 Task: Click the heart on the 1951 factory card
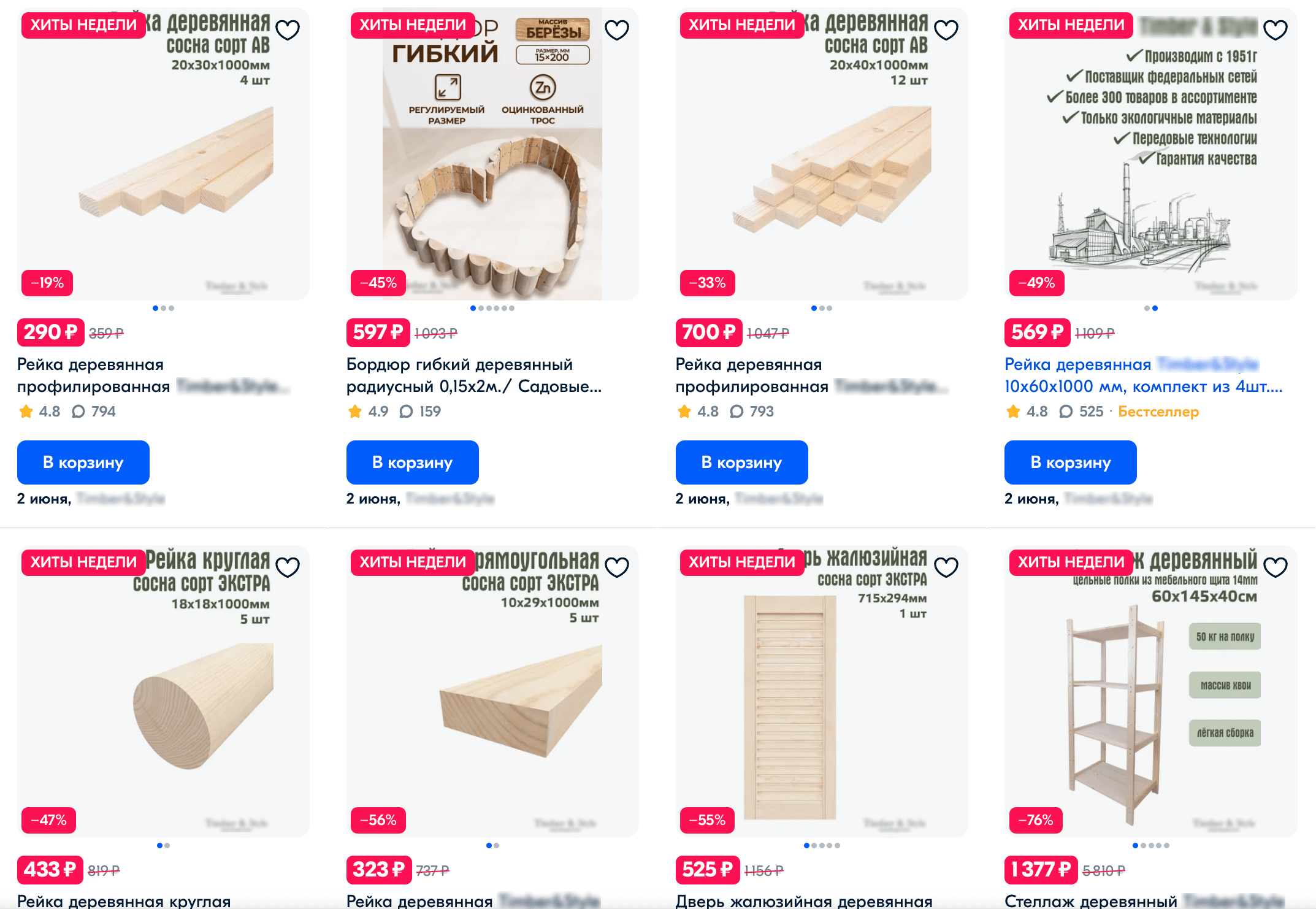pos(1276,29)
